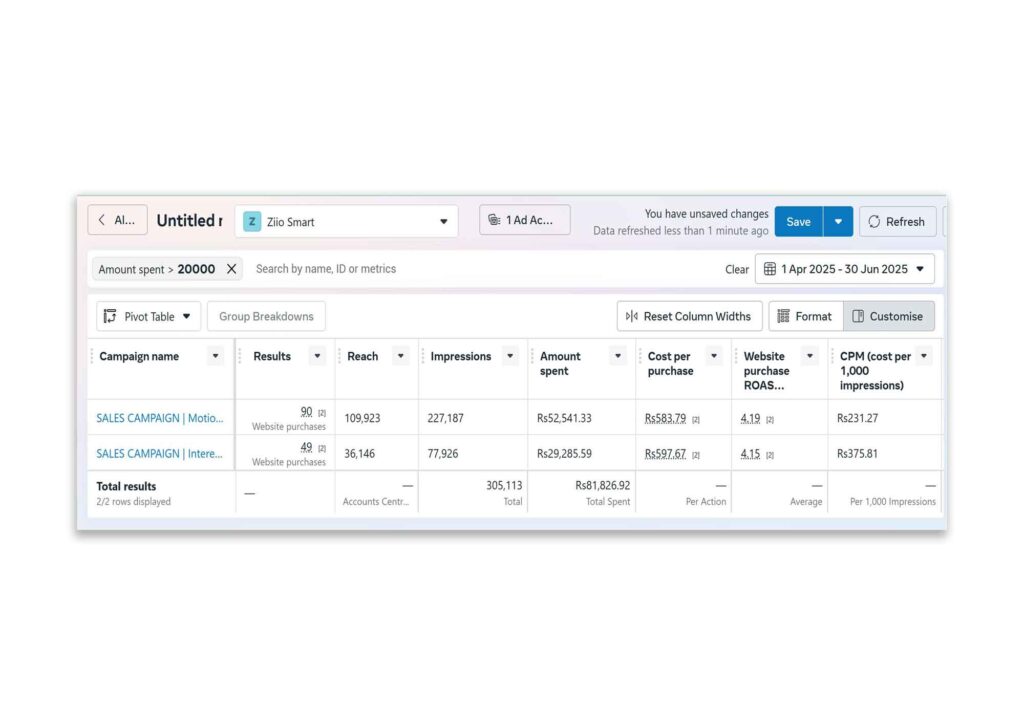Click Reset Column Widths

coord(689,317)
